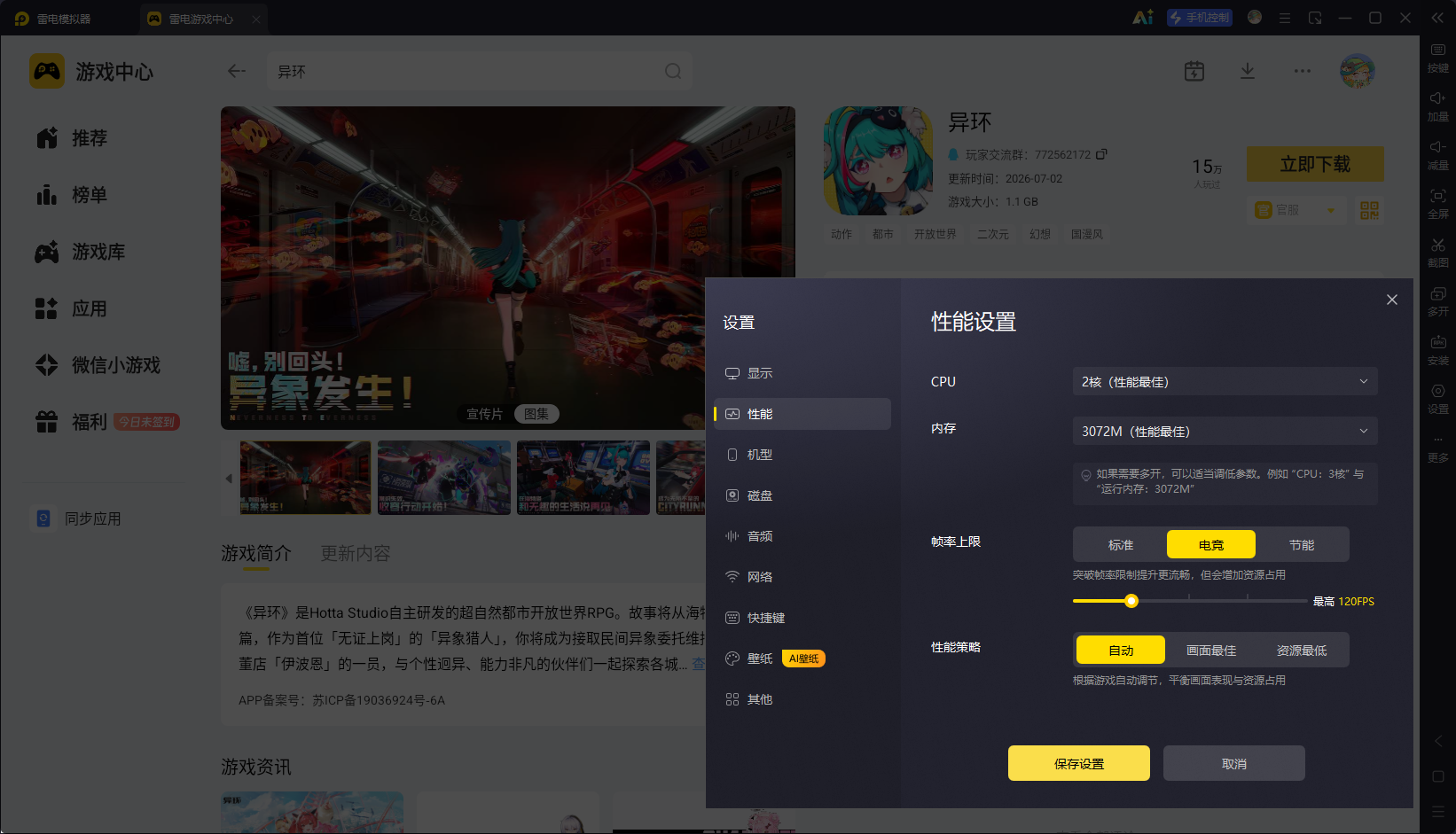Select 节能 frame rate mode
The height and width of the screenshot is (834, 1456).
click(x=1302, y=544)
